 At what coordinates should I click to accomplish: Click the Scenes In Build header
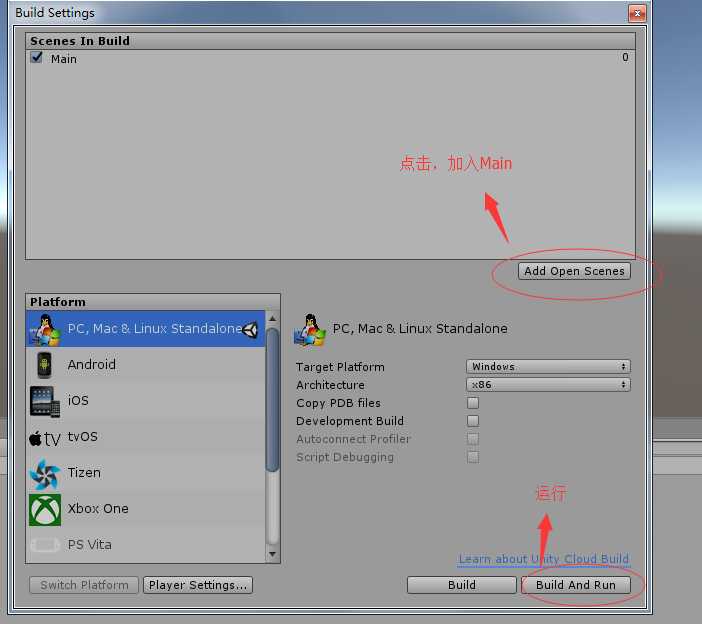pyautogui.click(x=330, y=41)
